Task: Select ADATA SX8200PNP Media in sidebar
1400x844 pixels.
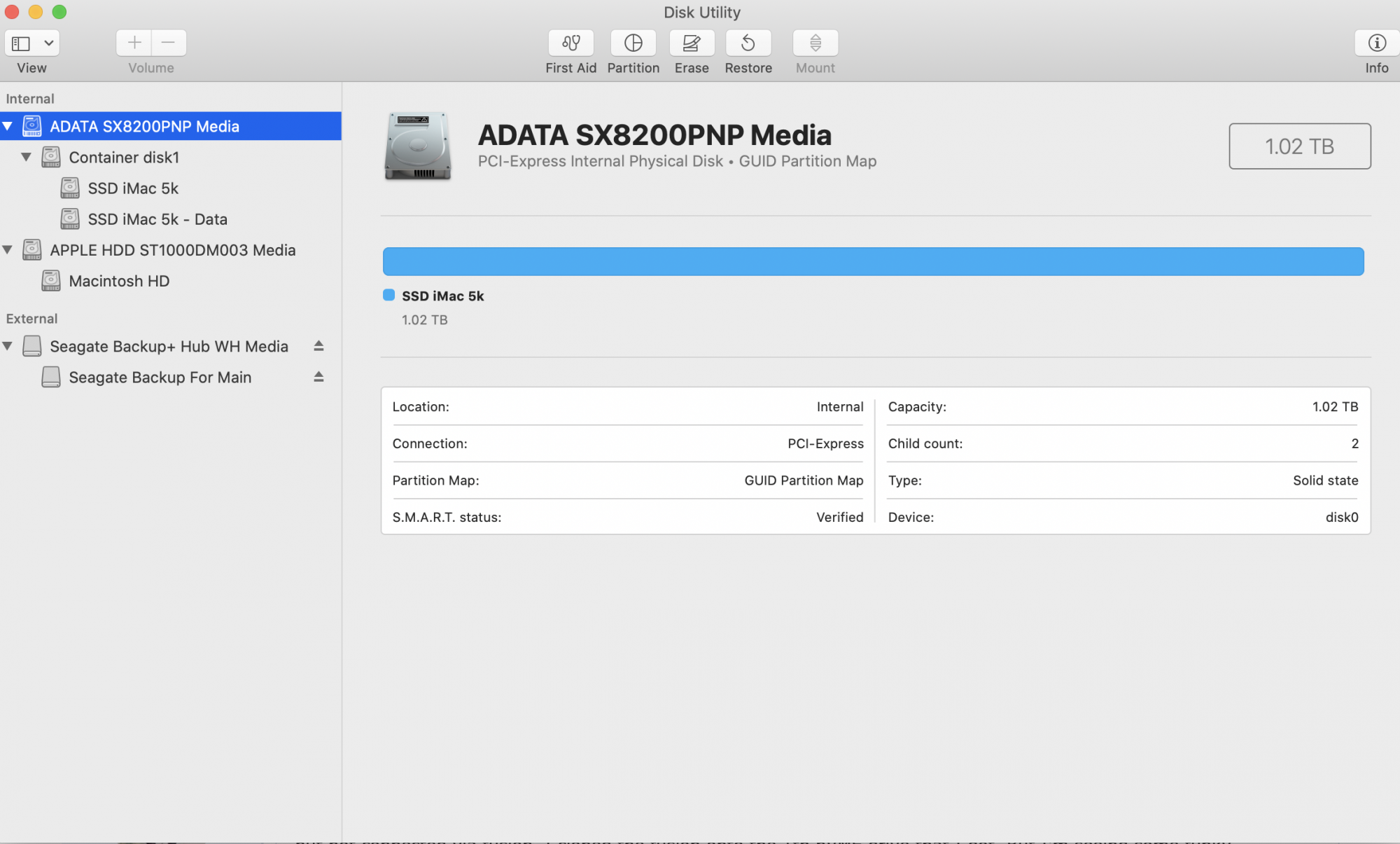Action: coord(171,126)
